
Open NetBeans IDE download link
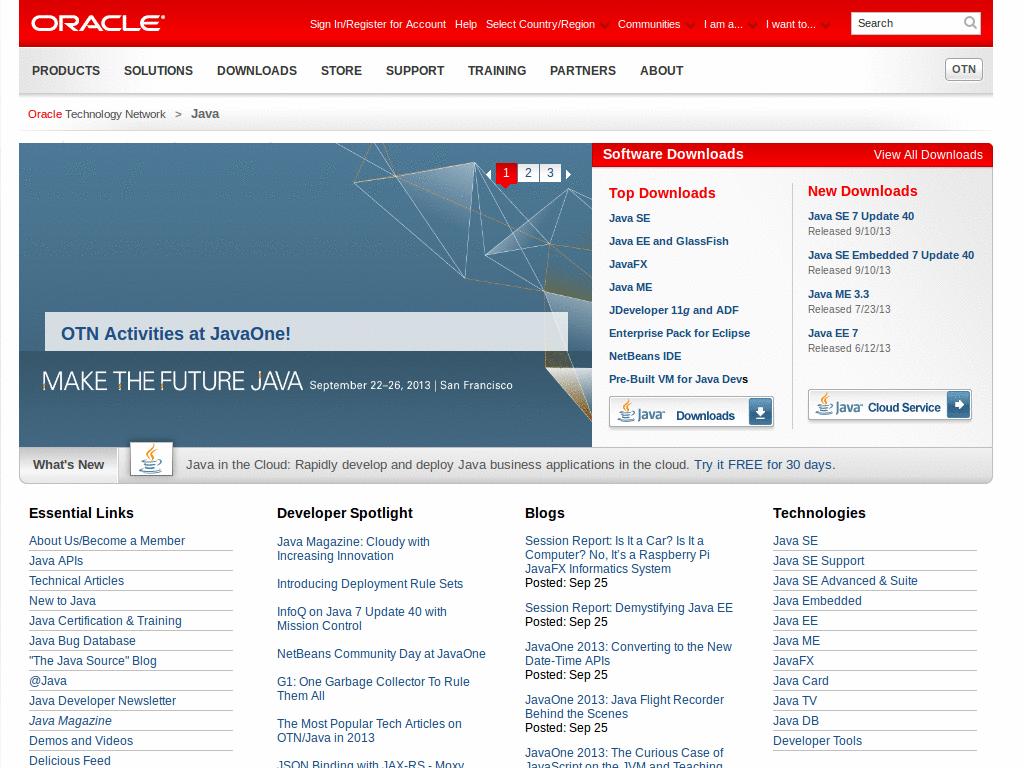point(645,356)
